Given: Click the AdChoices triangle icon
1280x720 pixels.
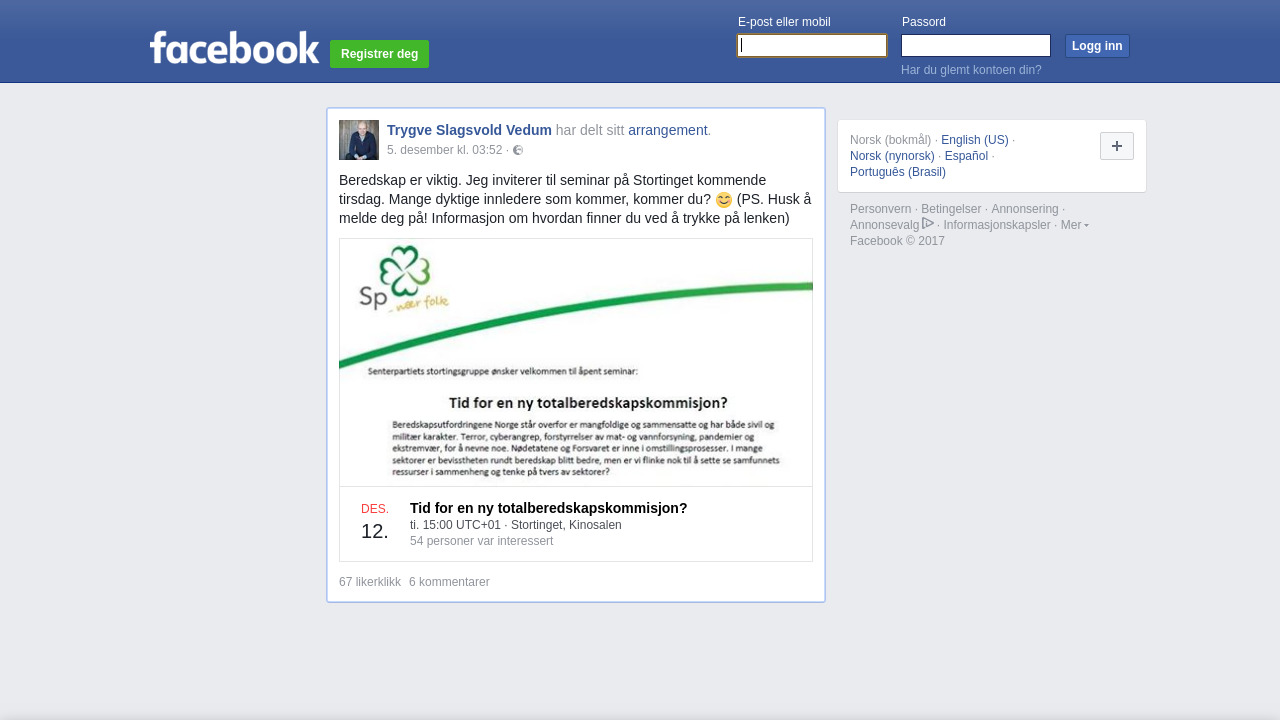Looking at the screenshot, I should pyautogui.click(x=928, y=223).
